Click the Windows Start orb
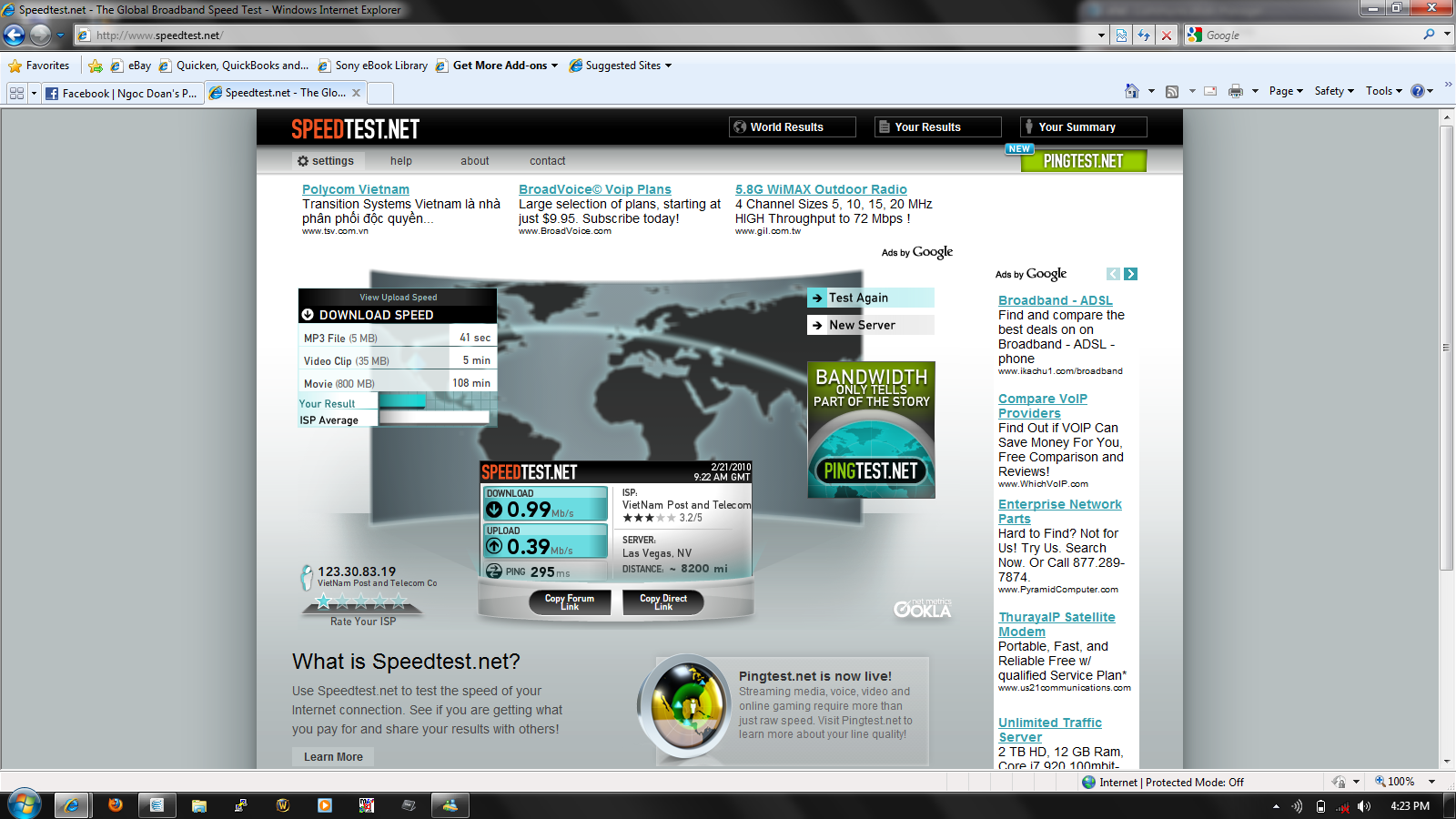This screenshot has width=1456, height=819. 25,804
